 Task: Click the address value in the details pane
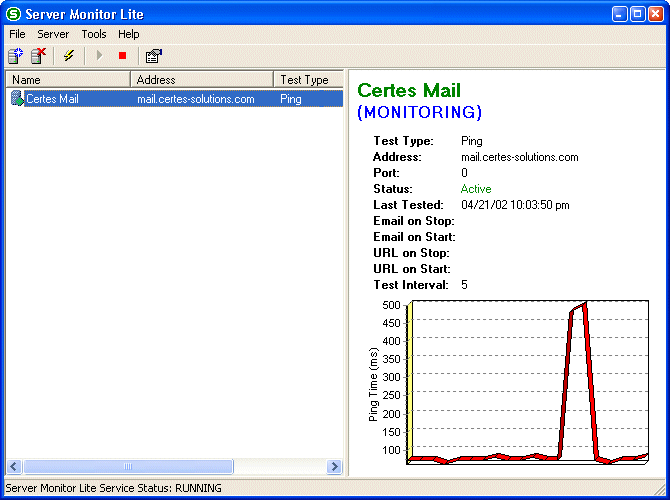520,157
